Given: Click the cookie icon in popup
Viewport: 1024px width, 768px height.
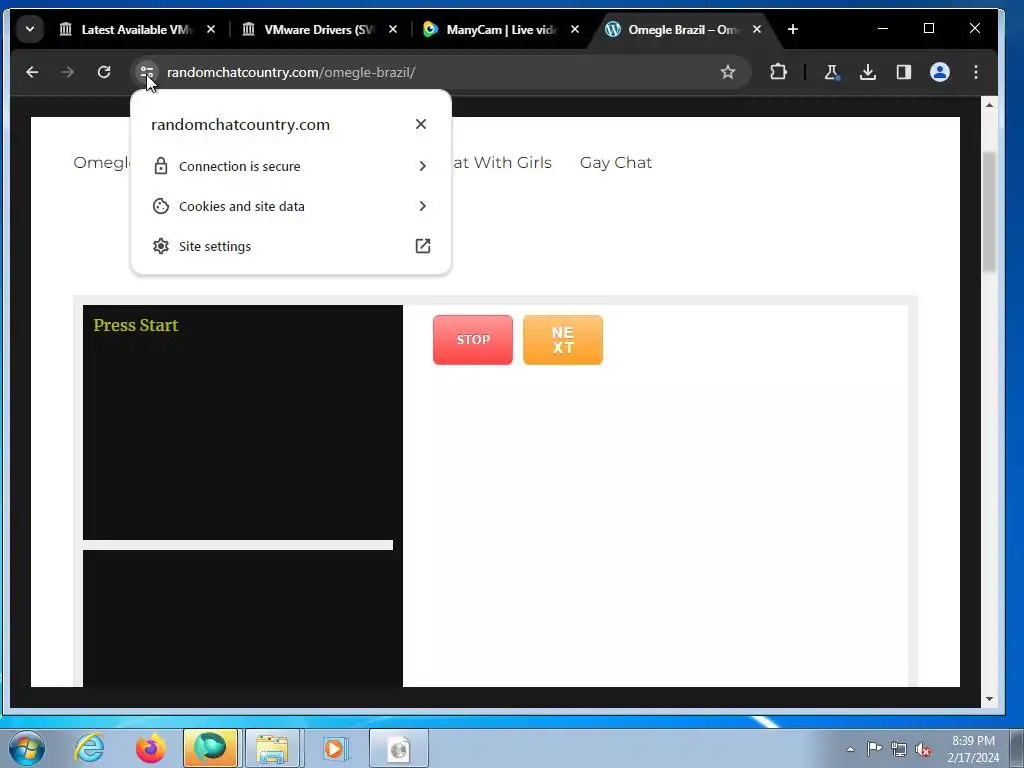Looking at the screenshot, I should point(161,206).
